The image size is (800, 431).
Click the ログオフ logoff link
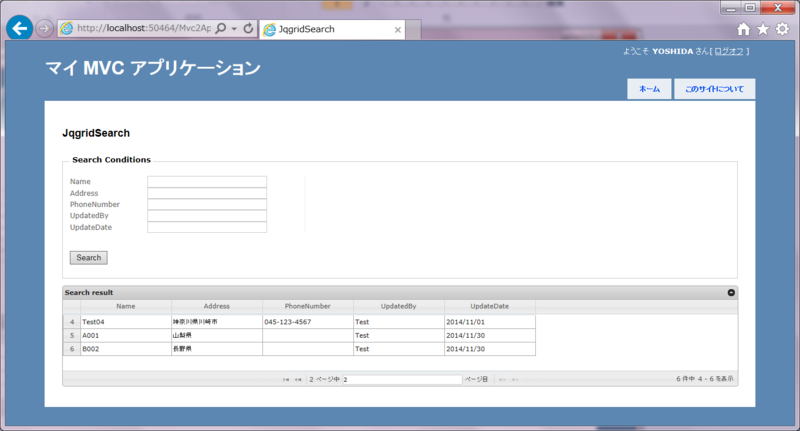(729, 51)
